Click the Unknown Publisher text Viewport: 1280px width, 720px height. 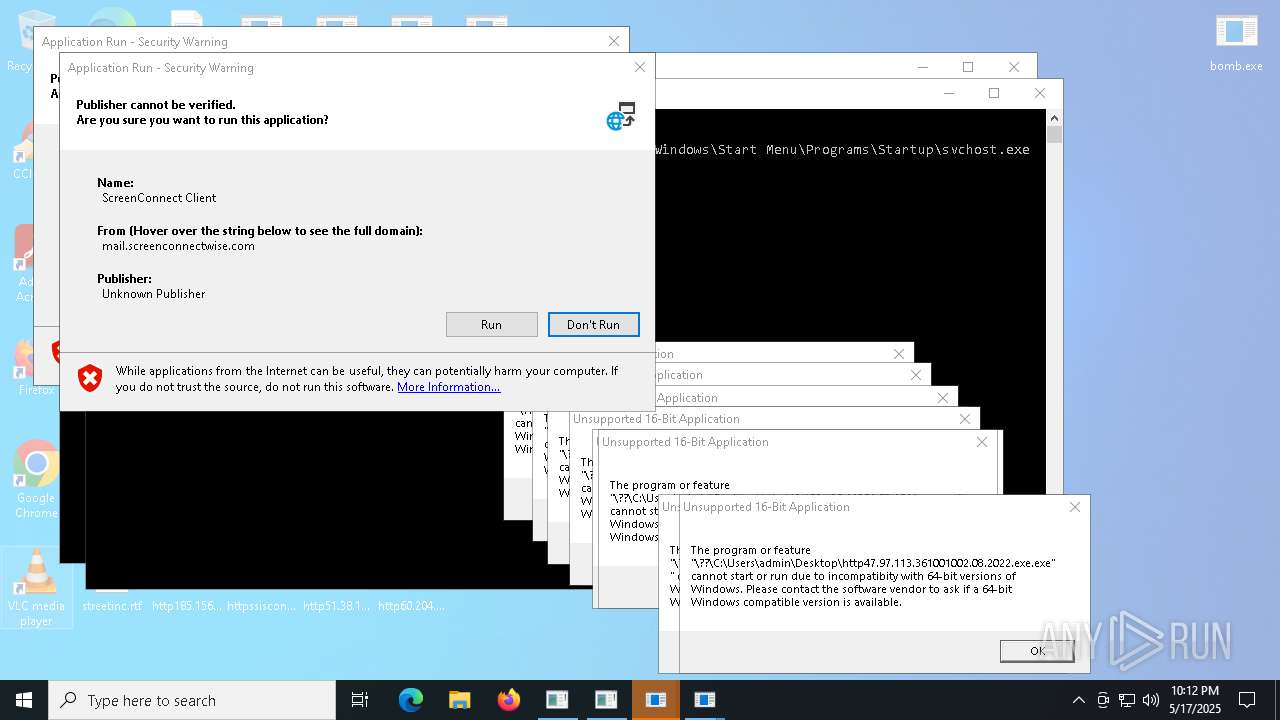coord(153,294)
